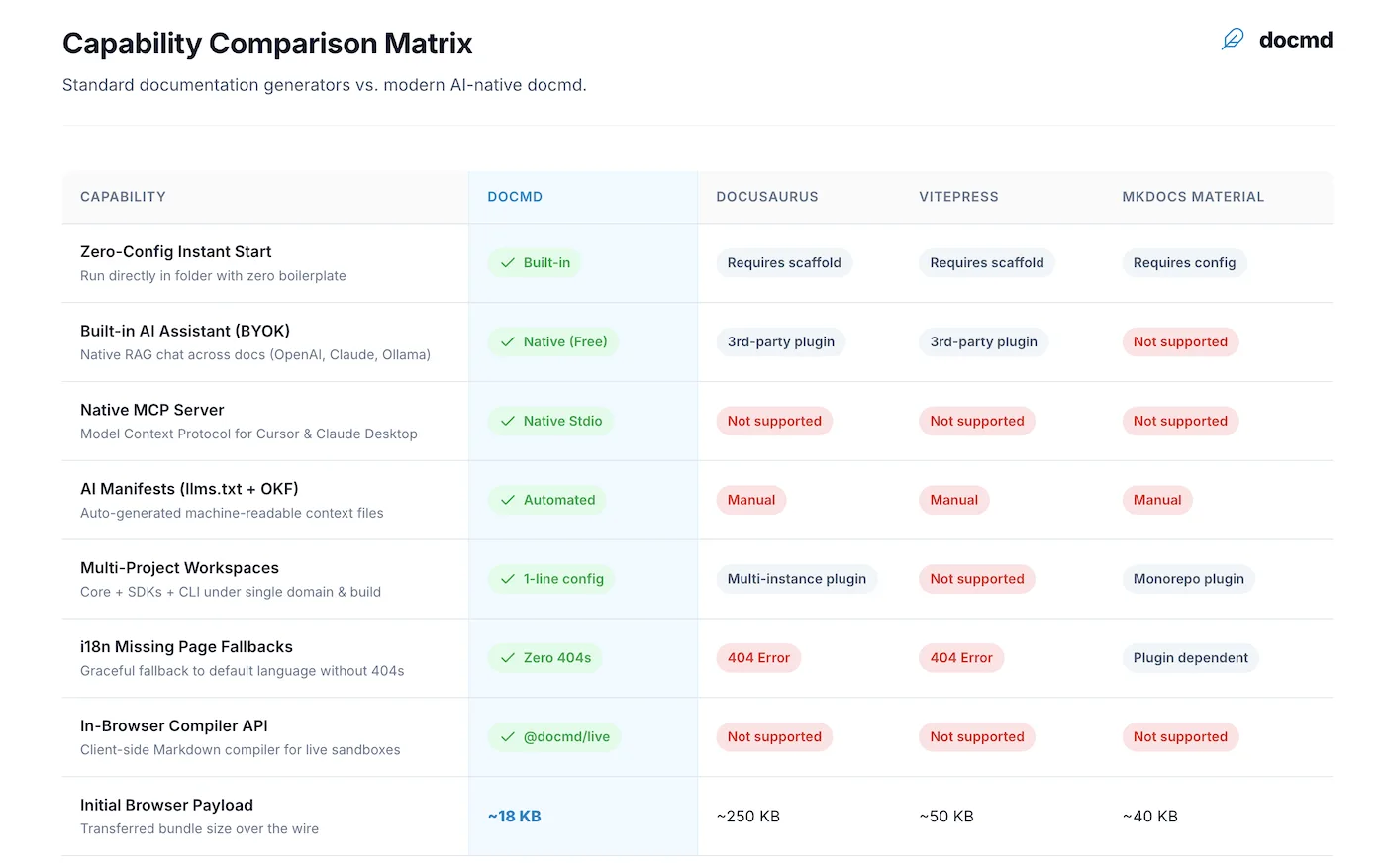This screenshot has width=1386, height=868.
Task: Click MkDocs 'Not supported' for Native MCP Server
Action: (x=1180, y=422)
